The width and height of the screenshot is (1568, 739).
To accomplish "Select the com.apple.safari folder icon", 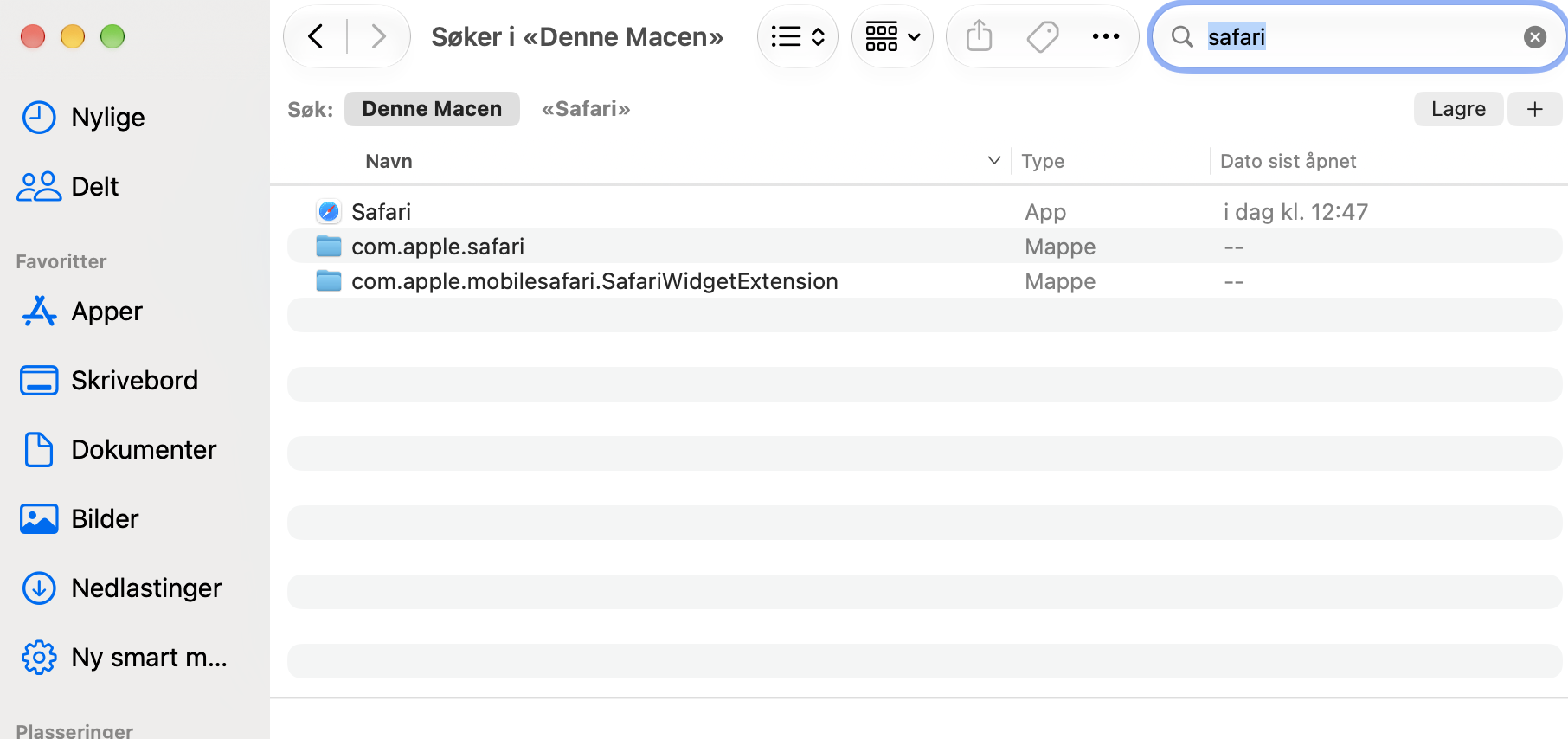I will [x=329, y=247].
